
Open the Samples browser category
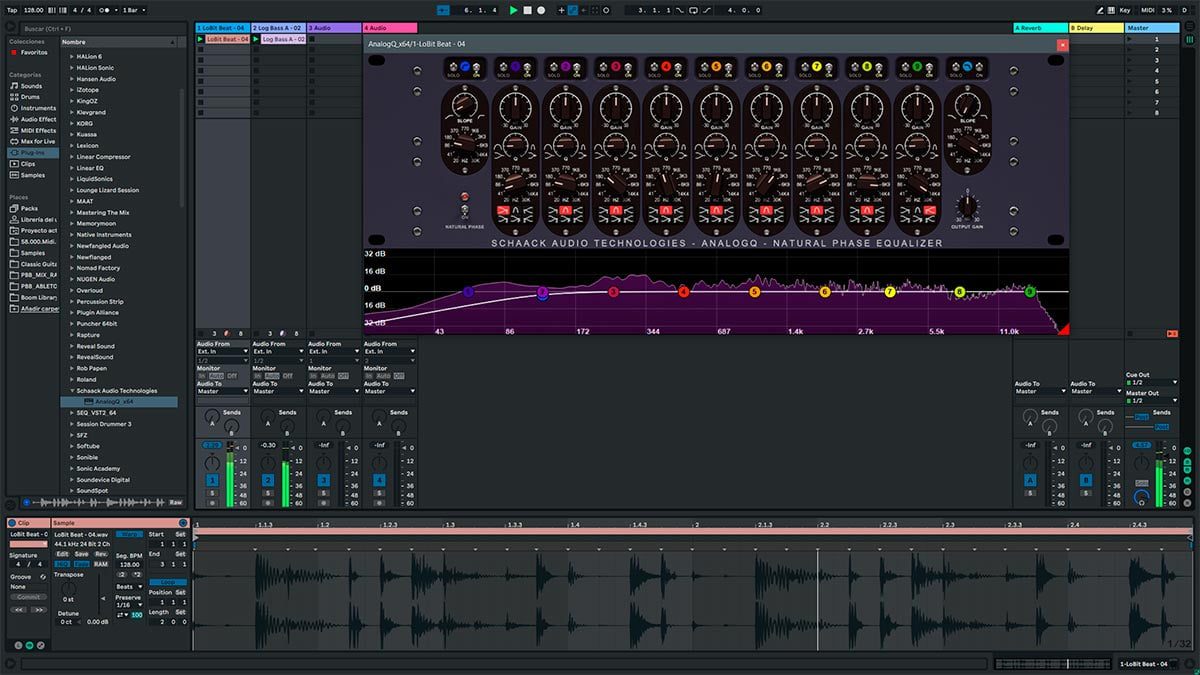pos(33,175)
